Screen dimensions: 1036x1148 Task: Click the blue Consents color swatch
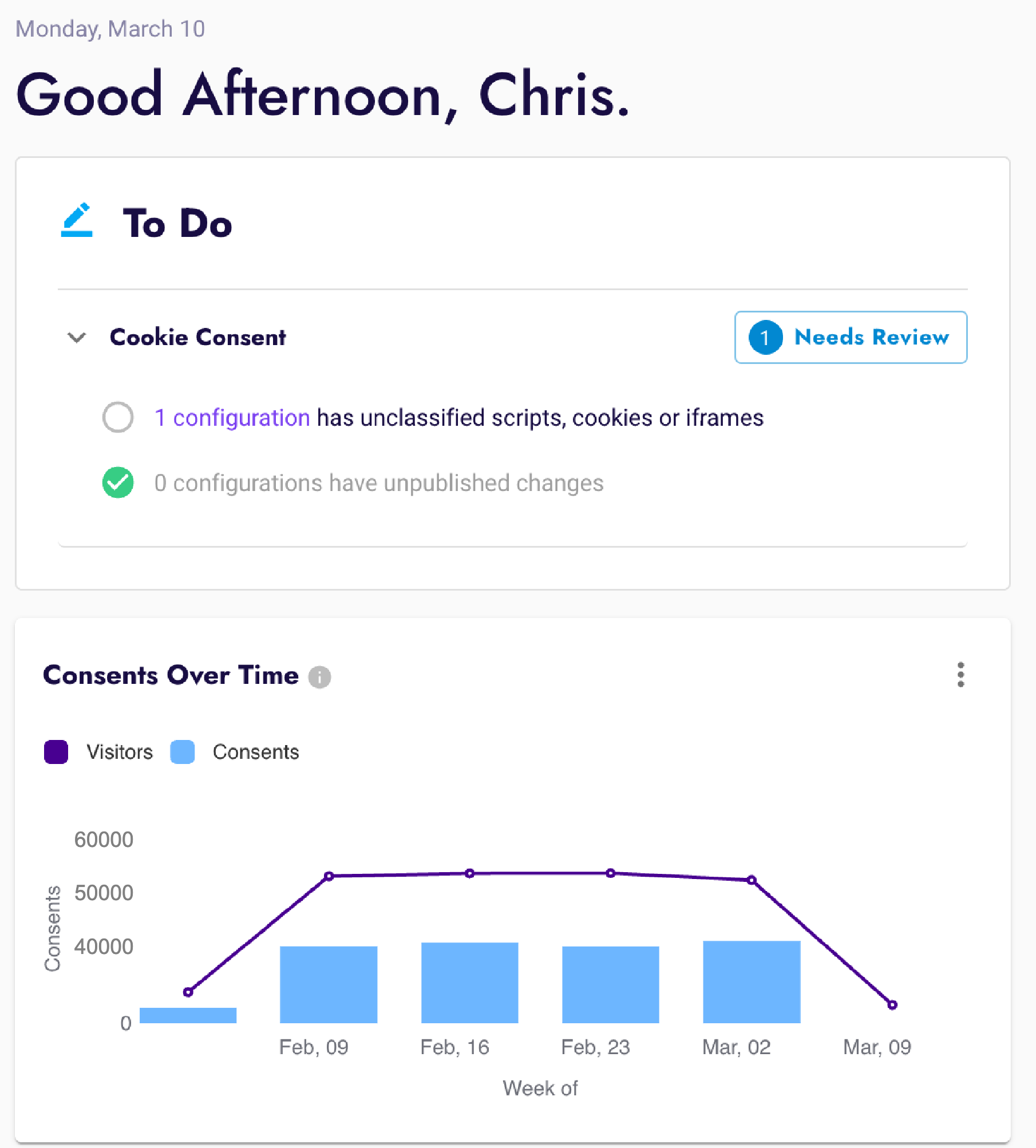coord(183,752)
